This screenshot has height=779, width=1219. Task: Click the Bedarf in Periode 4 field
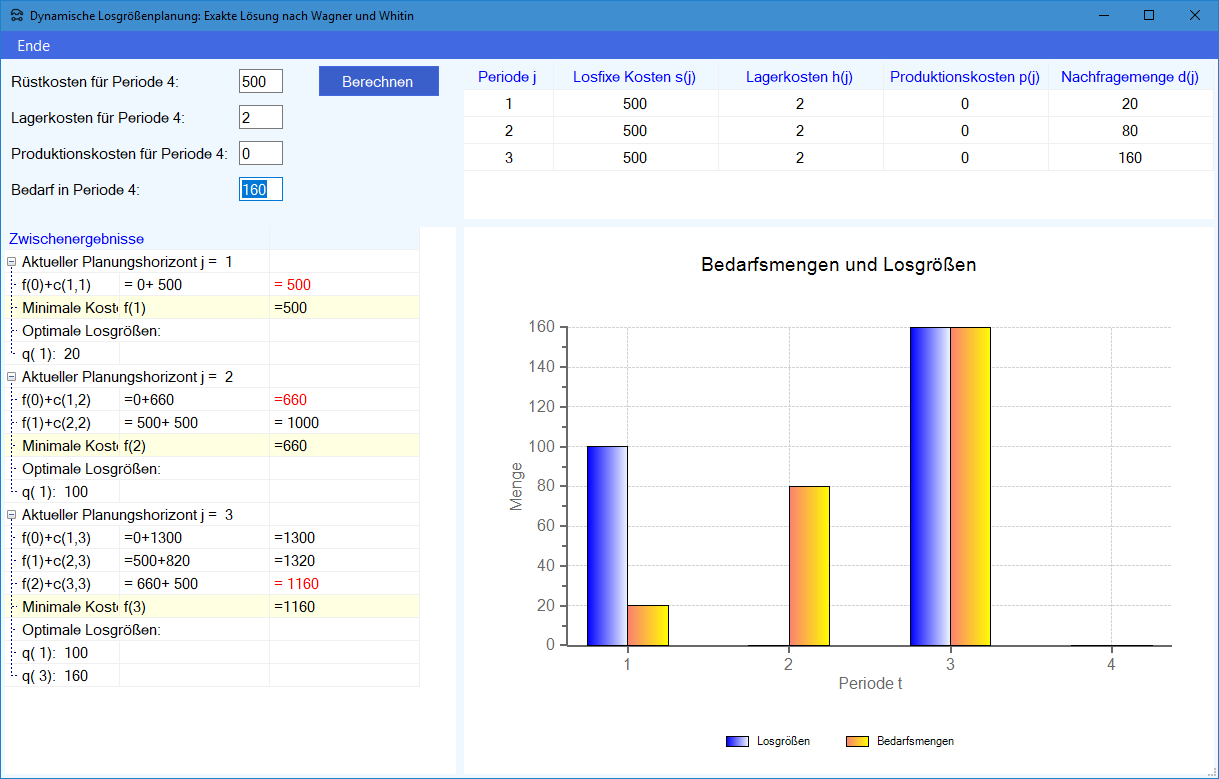pyautogui.click(x=261, y=189)
